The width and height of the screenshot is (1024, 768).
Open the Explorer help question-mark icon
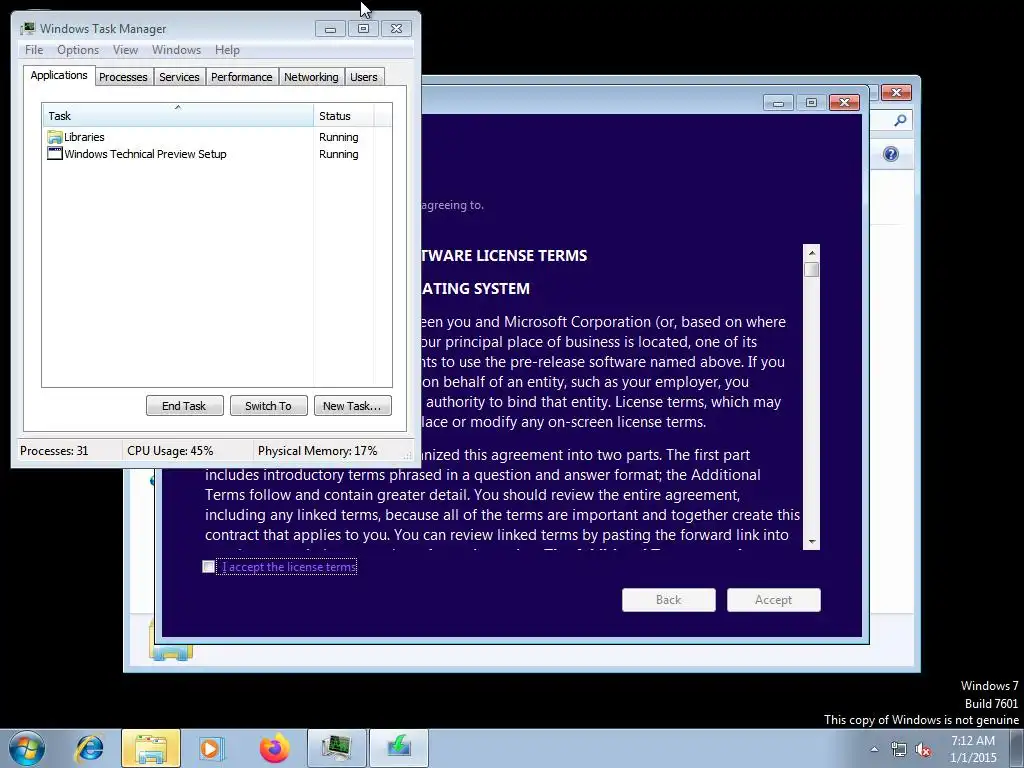[891, 154]
